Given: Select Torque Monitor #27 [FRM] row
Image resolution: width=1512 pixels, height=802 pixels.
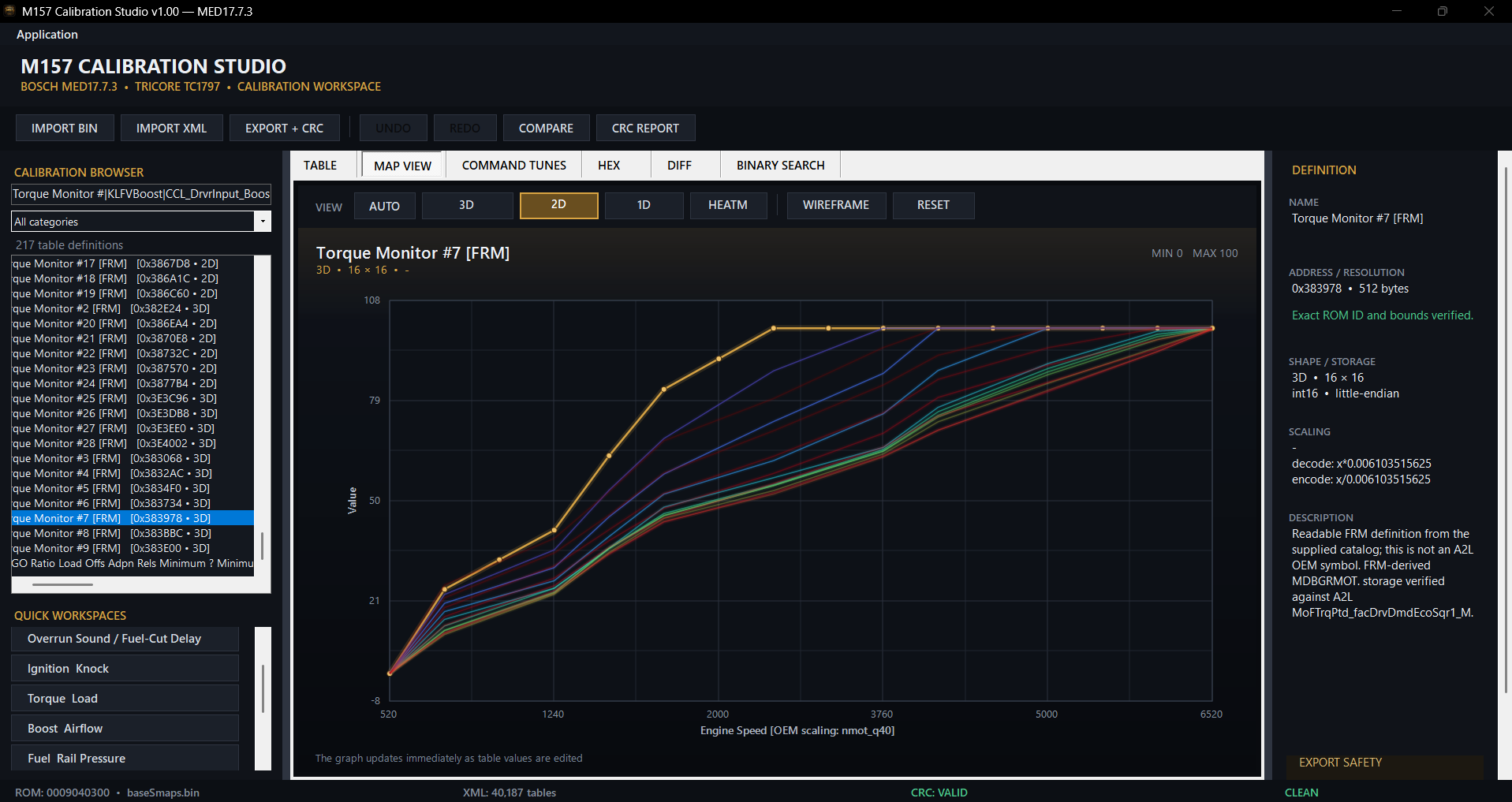Looking at the screenshot, I should pyautogui.click(x=133, y=428).
